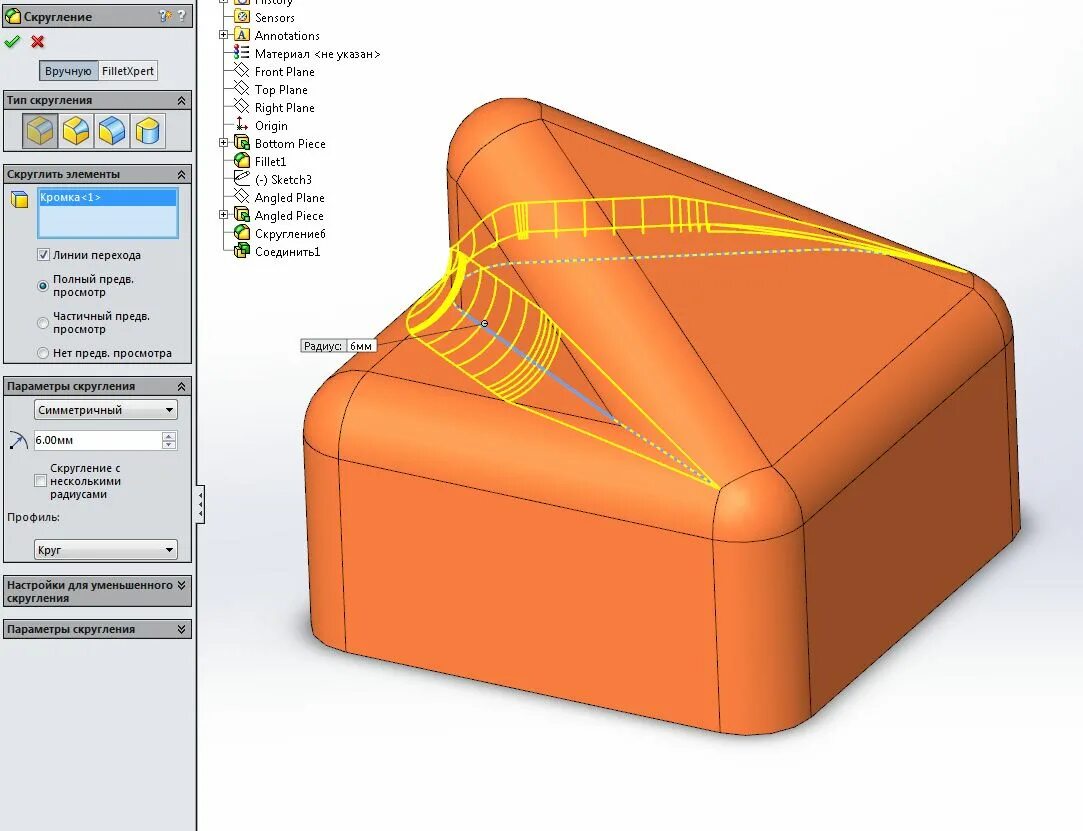Image resolution: width=1083 pixels, height=831 pixels.
Task: Accept the fillet with green checkmark
Action: coord(12,42)
